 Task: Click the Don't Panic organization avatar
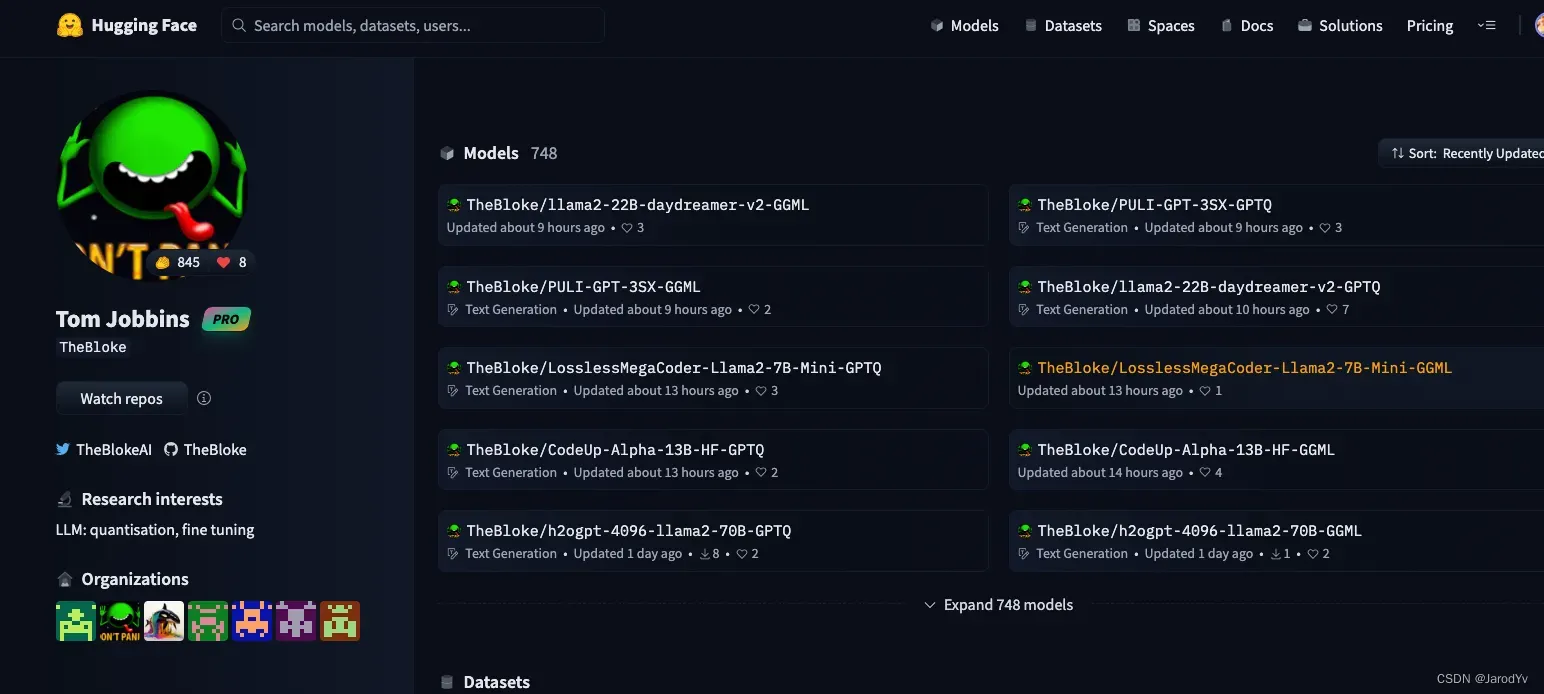[120, 621]
